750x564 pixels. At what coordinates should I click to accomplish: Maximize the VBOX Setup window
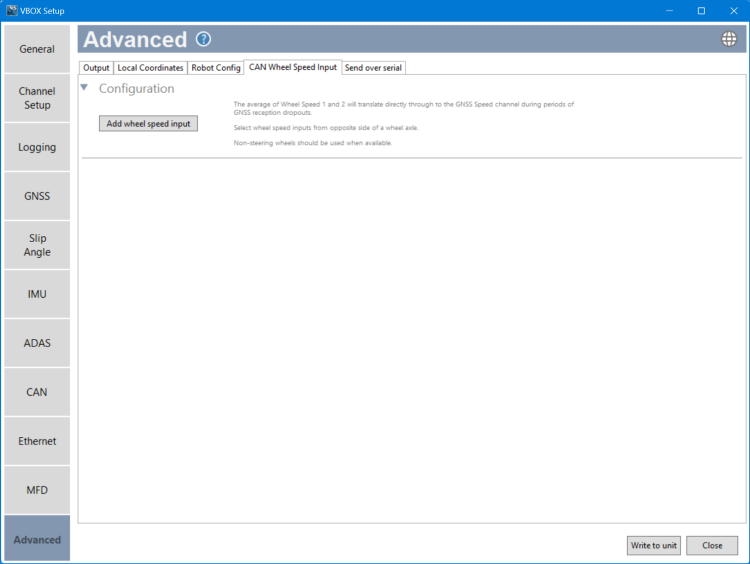pyautogui.click(x=701, y=11)
